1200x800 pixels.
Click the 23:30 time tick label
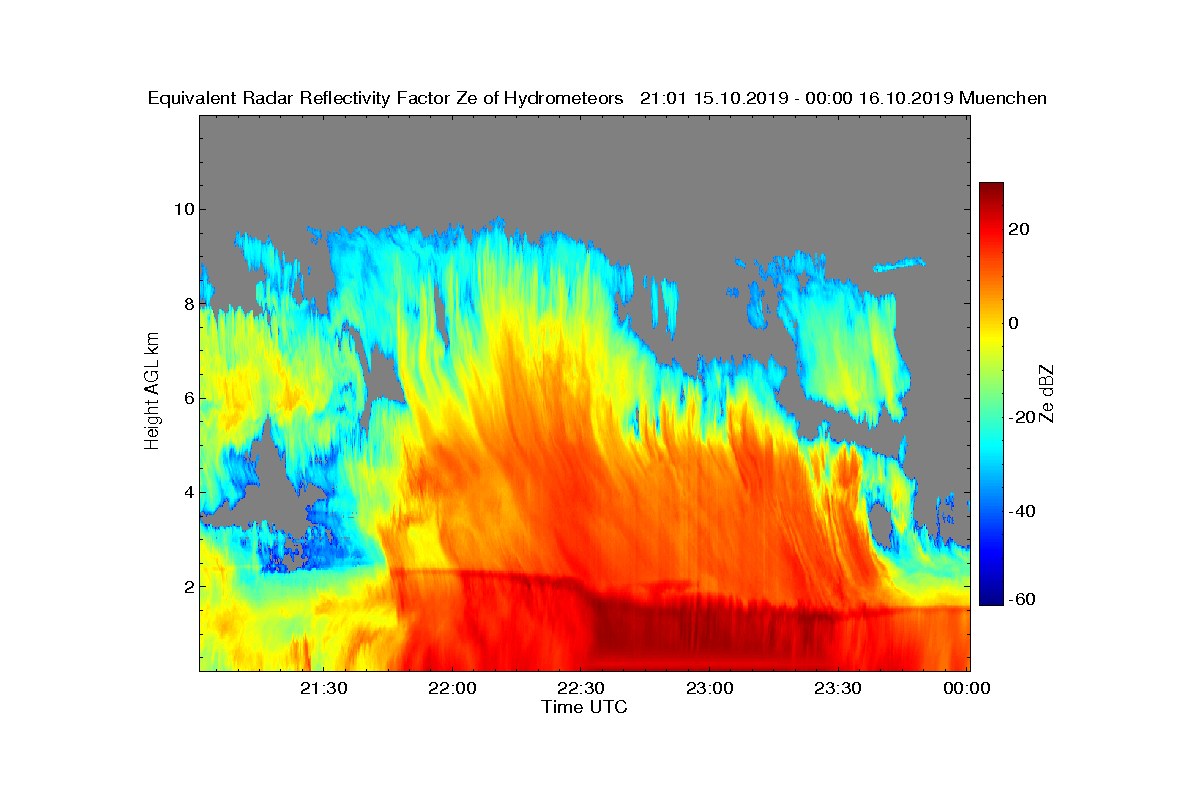[839, 688]
